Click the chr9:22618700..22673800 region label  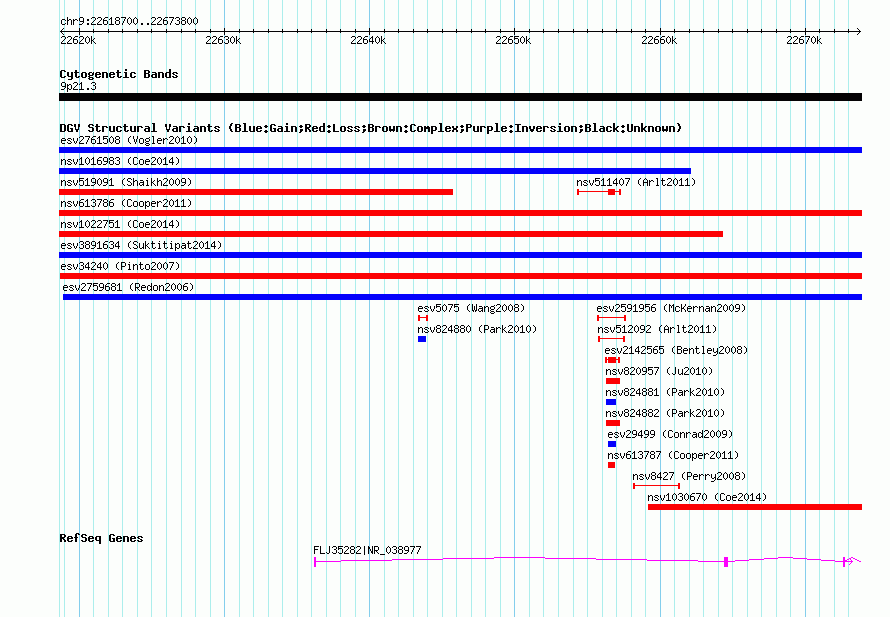(x=129, y=21)
